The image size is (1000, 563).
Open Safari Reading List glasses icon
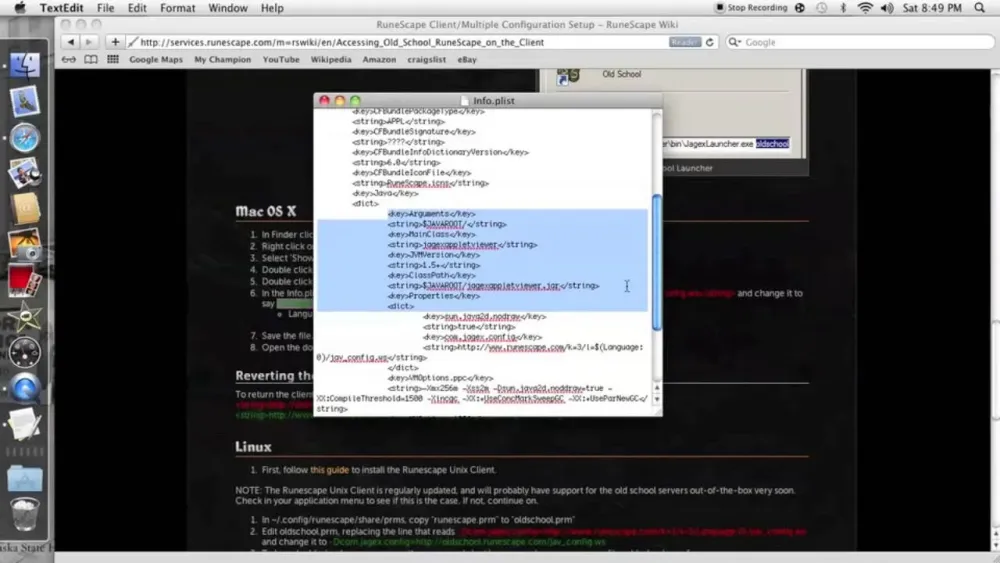click(68, 59)
